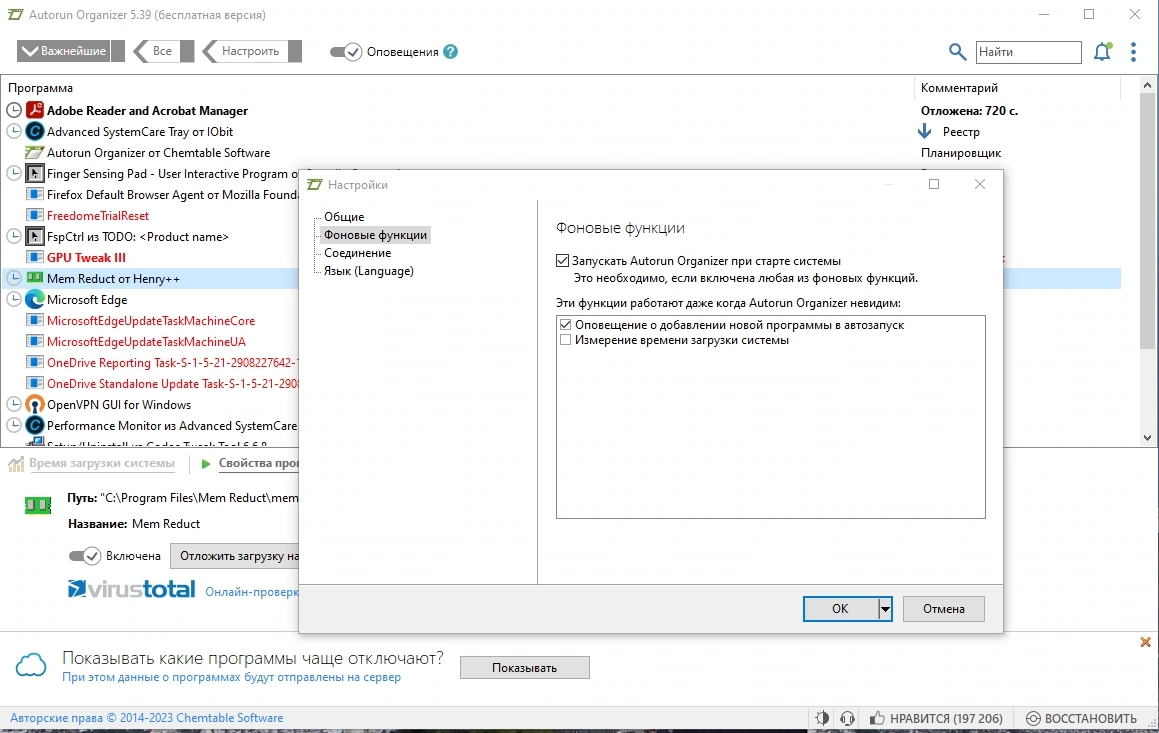
Task: Click the main list scrollbar up arrow
Action: [x=1147, y=86]
